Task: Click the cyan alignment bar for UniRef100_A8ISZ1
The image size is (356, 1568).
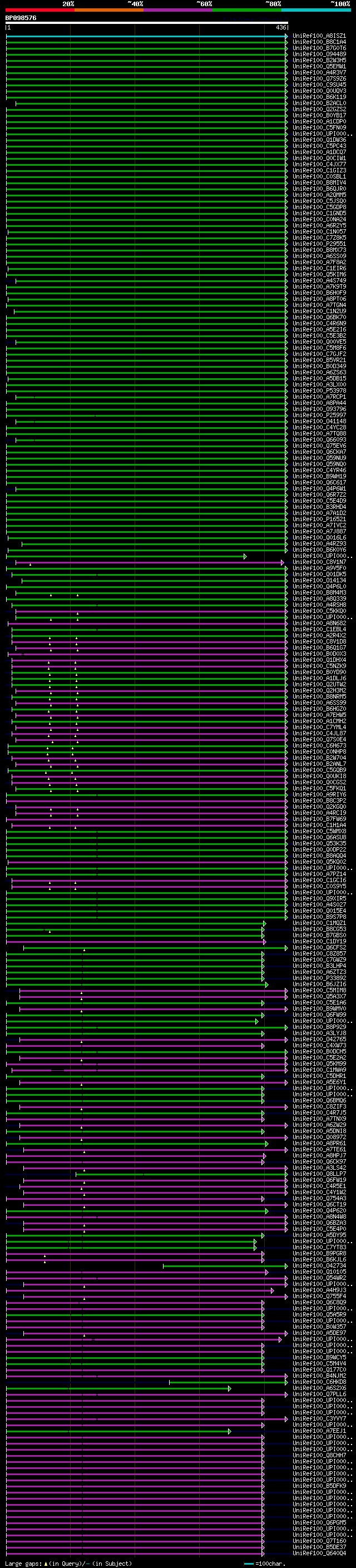Action: click(x=147, y=36)
